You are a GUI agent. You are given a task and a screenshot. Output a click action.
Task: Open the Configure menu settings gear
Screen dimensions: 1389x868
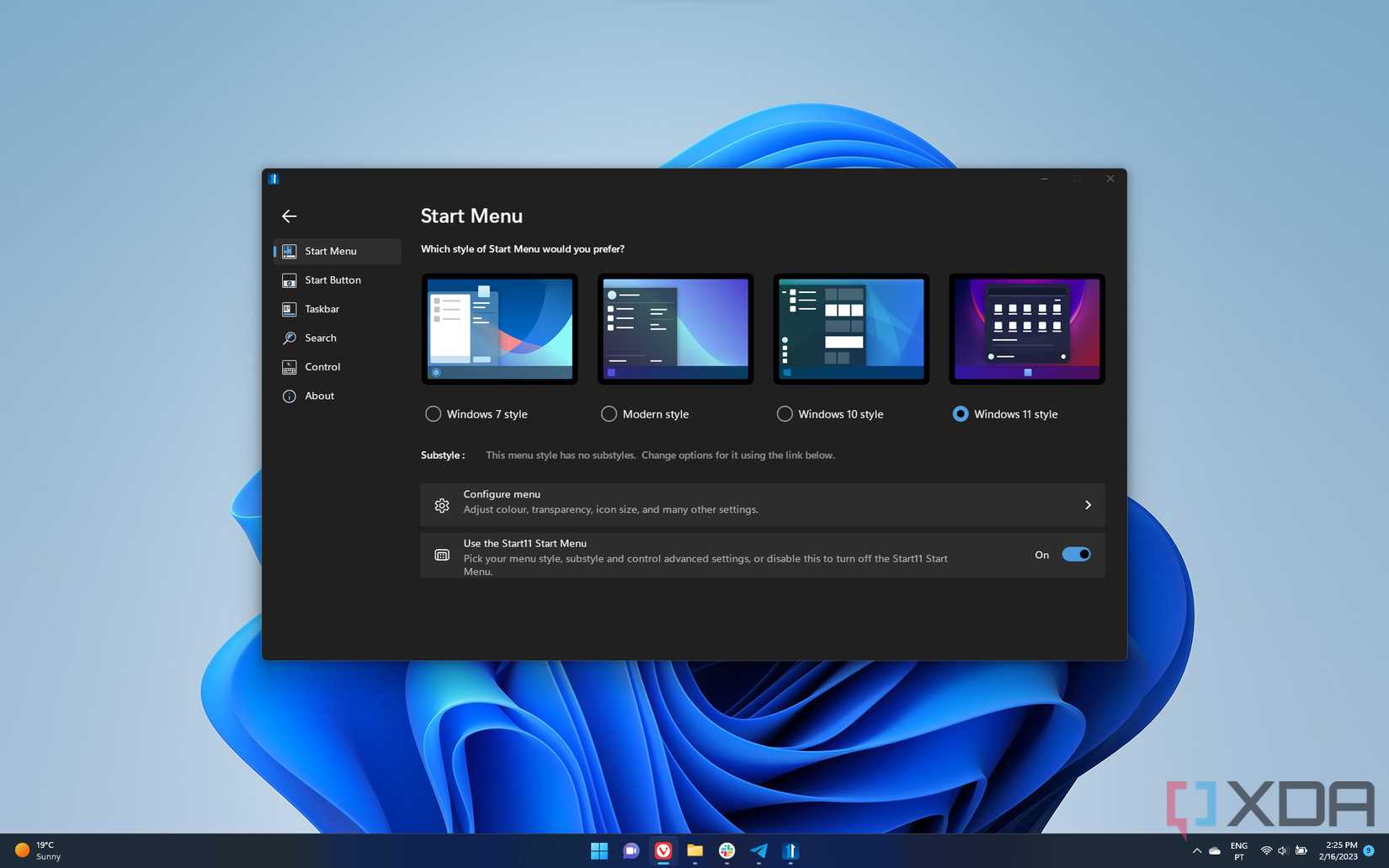(442, 504)
